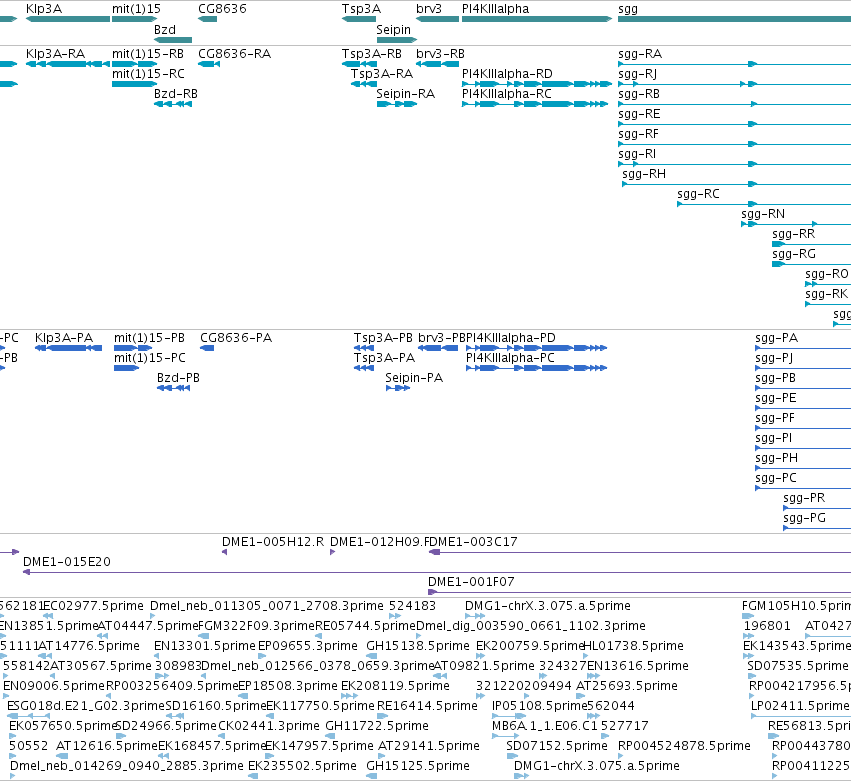The width and height of the screenshot is (851, 781).
Task: Click the DME1-005H12.R feature label
Action: click(x=273, y=542)
